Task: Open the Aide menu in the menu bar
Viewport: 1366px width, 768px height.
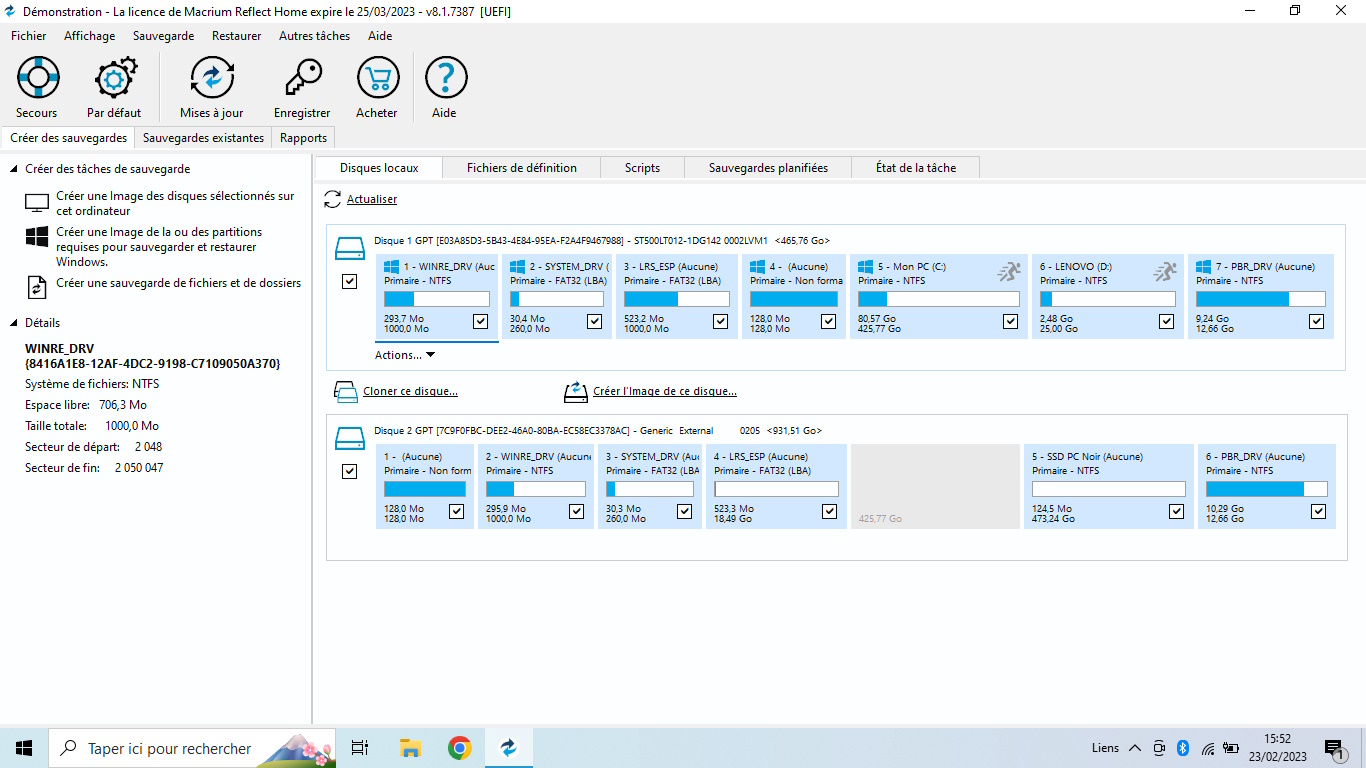Action: (x=380, y=36)
